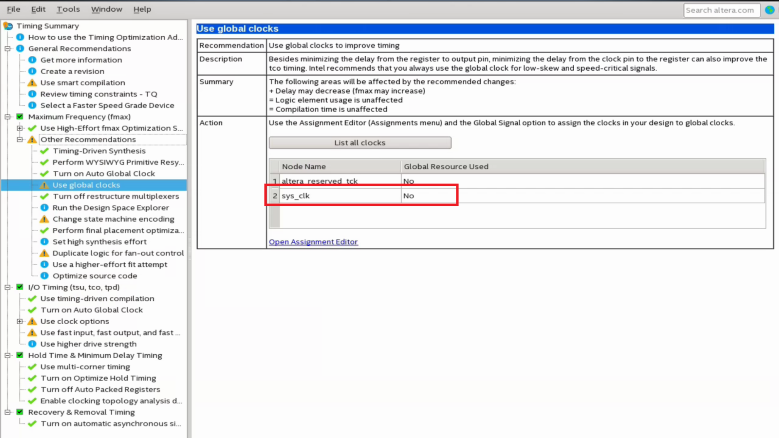The image size is (779, 438).
Task: Click info icon beside Run the Design Space Explorer
Action: 44,208
